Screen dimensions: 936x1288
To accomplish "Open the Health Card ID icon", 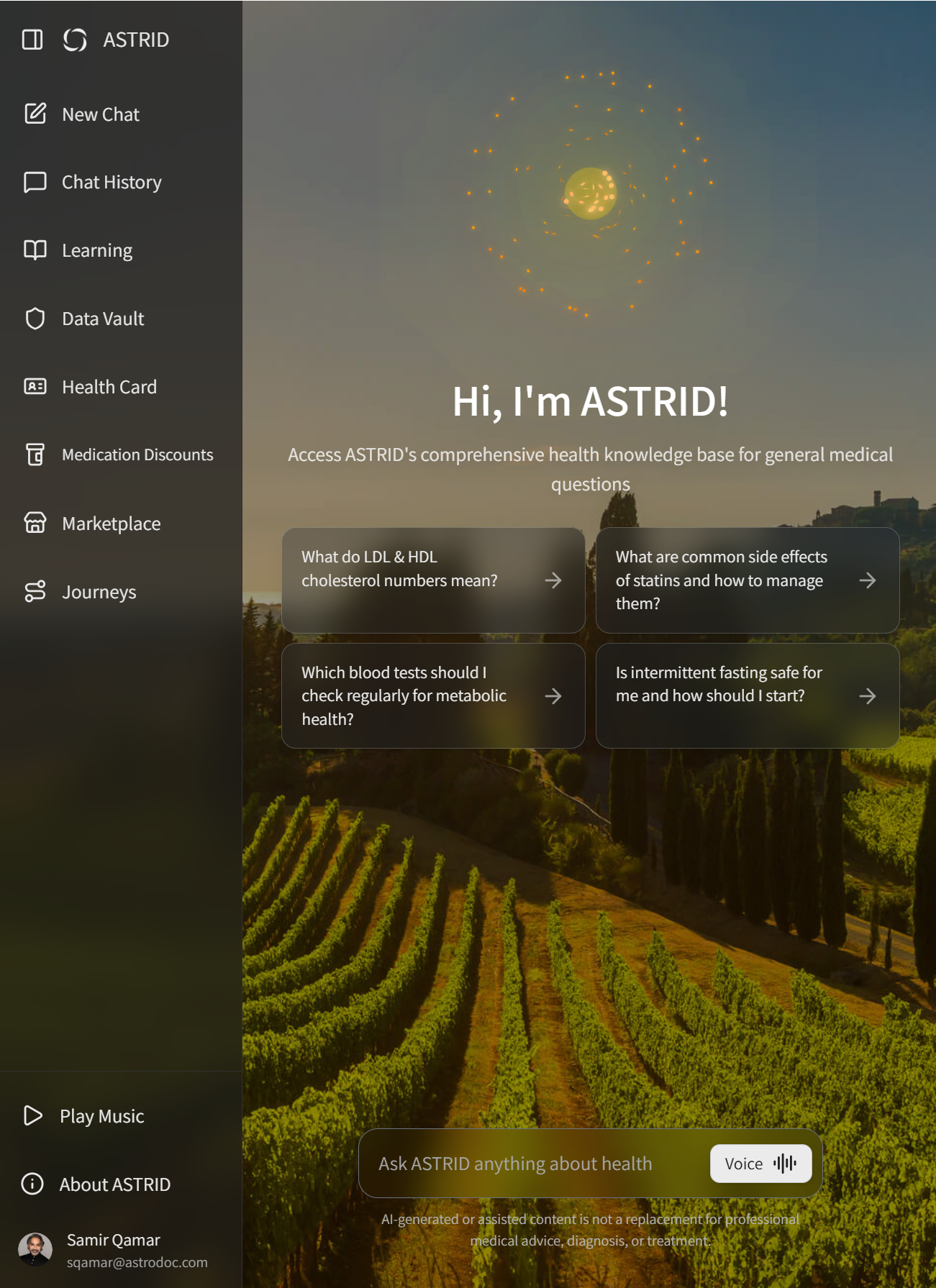I will pyautogui.click(x=35, y=387).
